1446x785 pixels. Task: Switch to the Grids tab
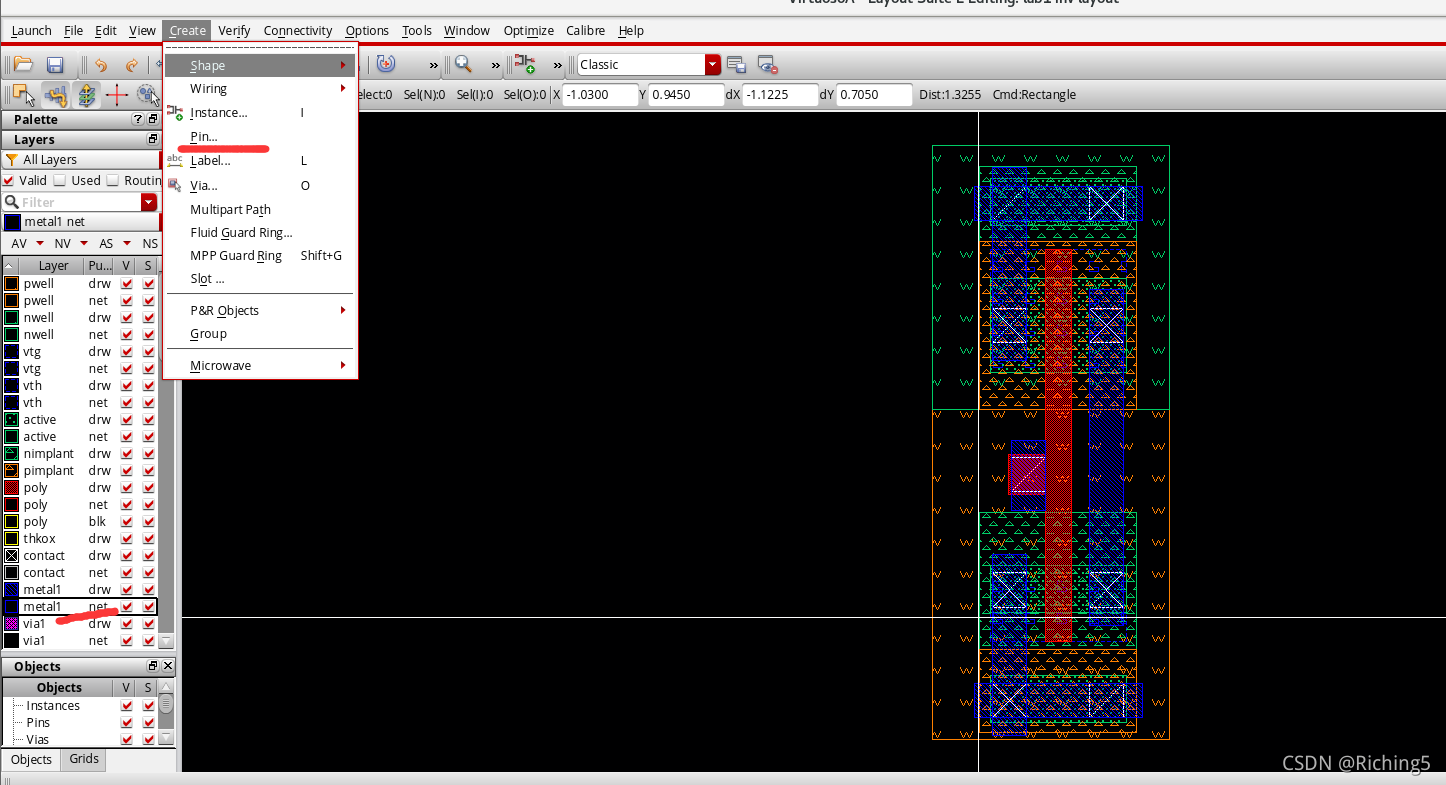coord(84,759)
